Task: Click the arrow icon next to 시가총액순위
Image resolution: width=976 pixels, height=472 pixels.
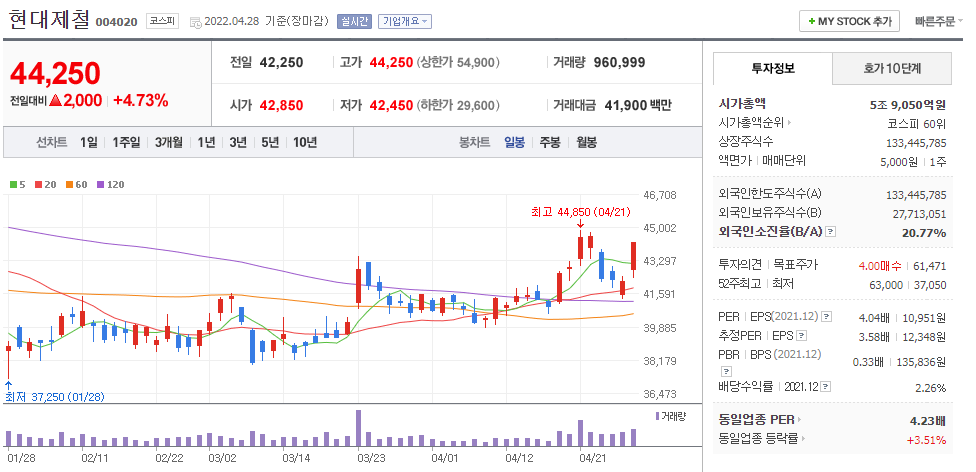Action: click(790, 123)
